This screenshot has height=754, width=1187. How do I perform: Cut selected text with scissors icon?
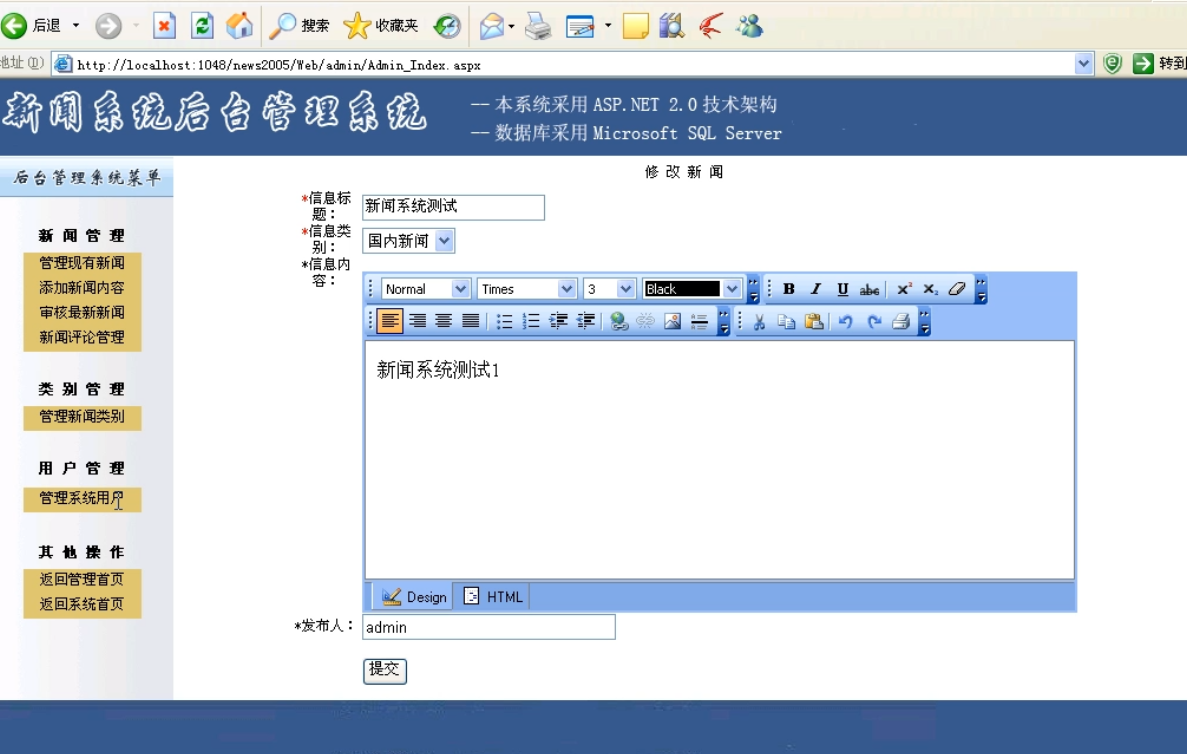(759, 322)
